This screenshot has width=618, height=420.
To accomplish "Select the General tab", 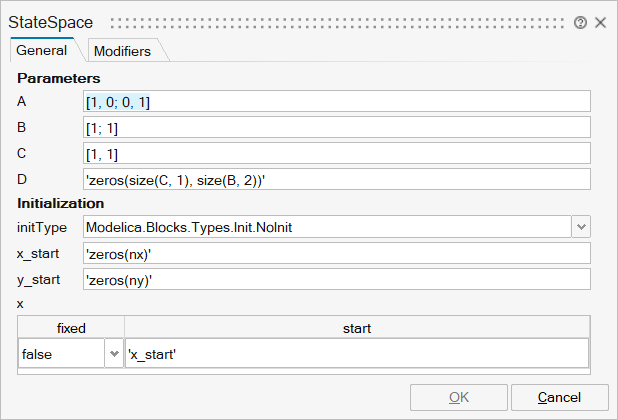I will (42, 50).
